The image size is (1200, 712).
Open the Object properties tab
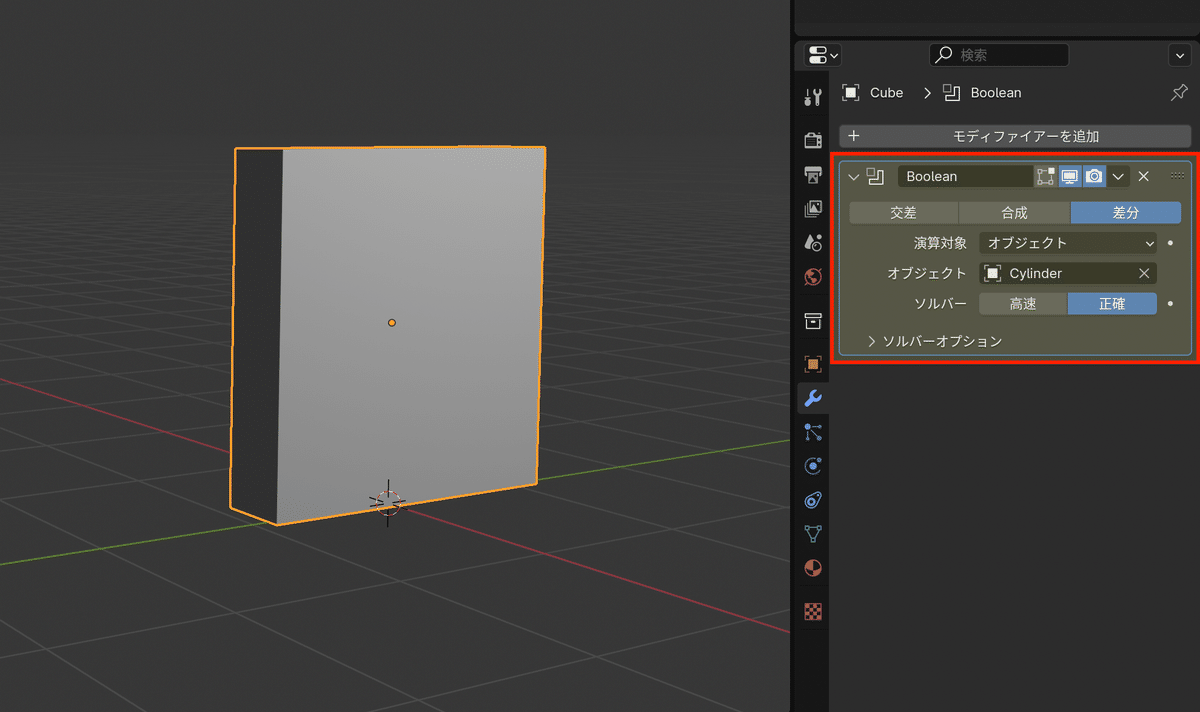[x=813, y=364]
